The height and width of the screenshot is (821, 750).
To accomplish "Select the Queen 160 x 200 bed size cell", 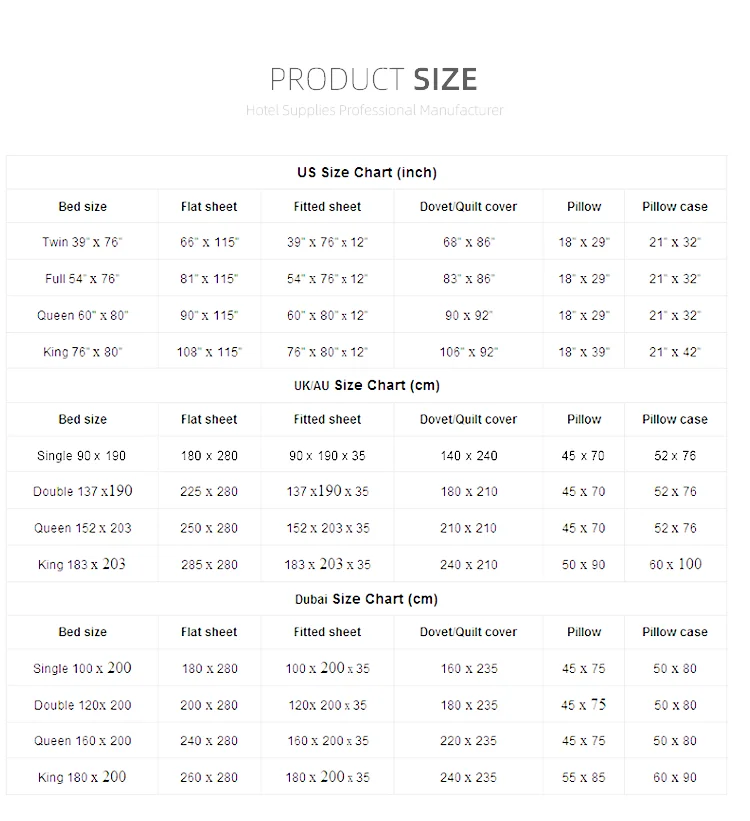I will point(82,741).
